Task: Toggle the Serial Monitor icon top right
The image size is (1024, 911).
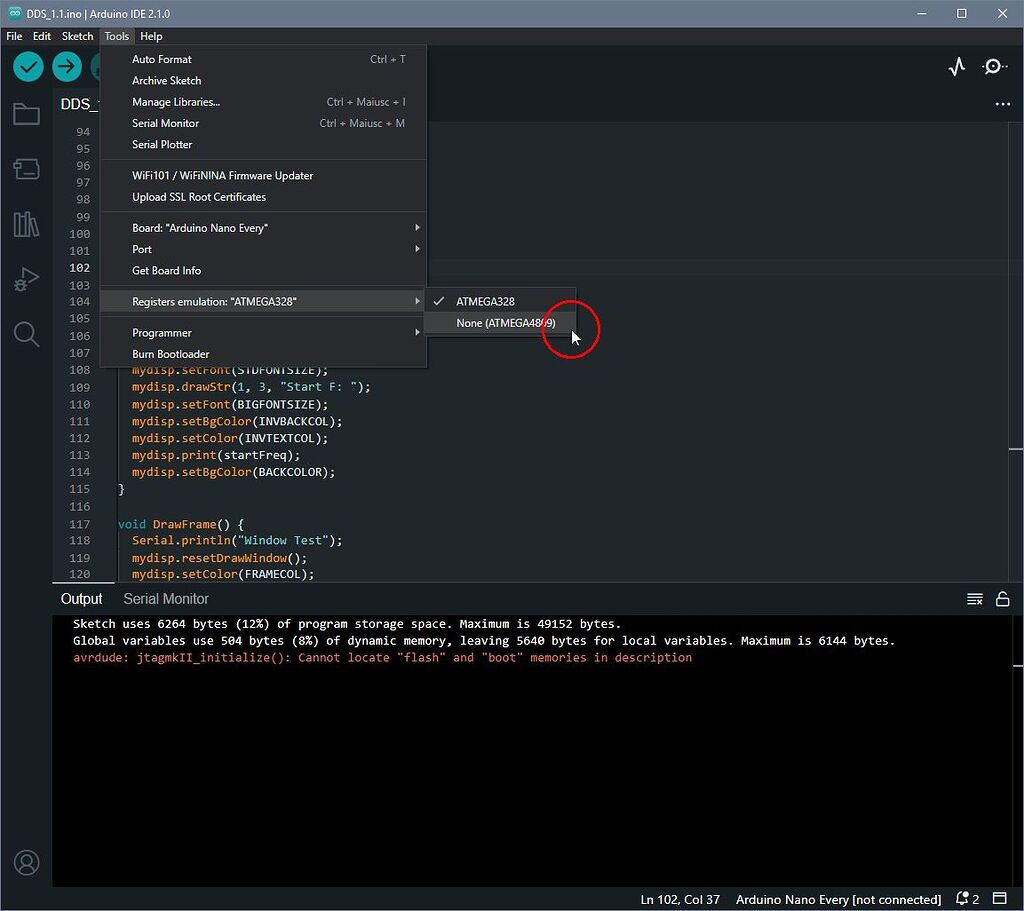Action: [x=995, y=66]
